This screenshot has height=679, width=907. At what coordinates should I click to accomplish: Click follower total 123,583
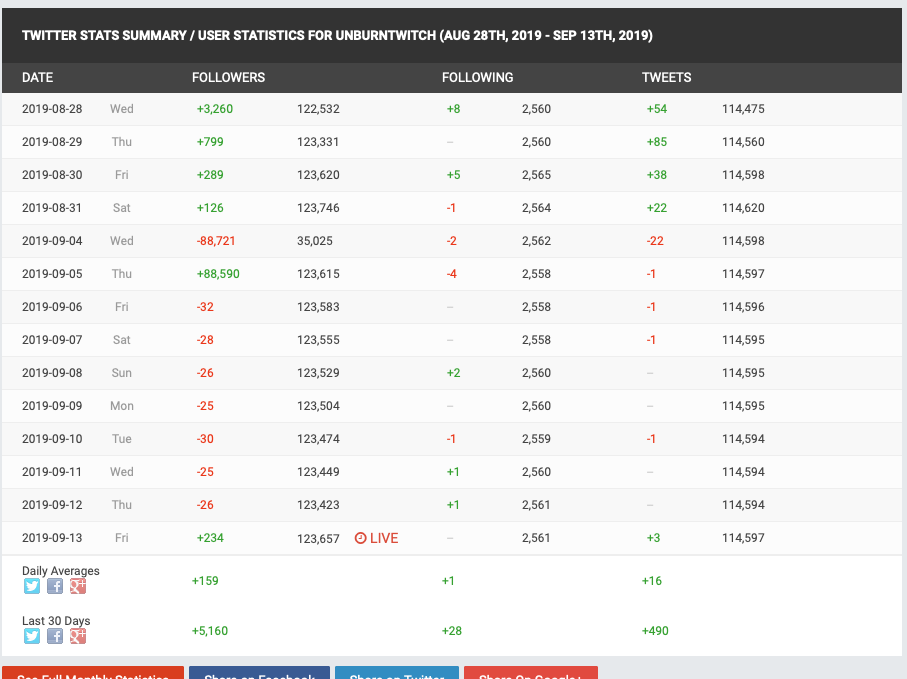(318, 307)
